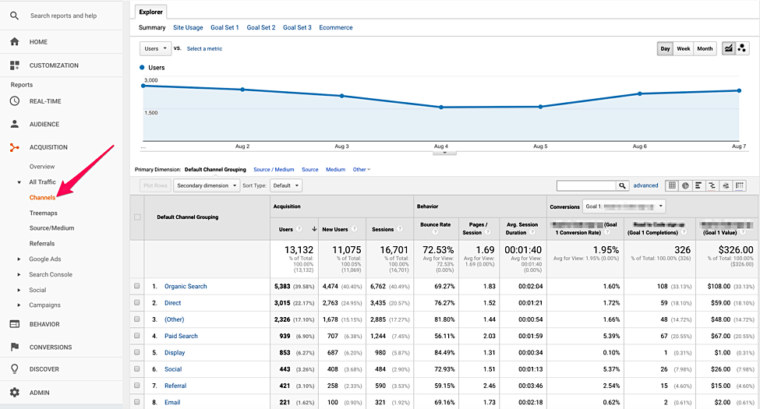Set the graph interval to Week
The width and height of the screenshot is (760, 409).
coord(683,48)
